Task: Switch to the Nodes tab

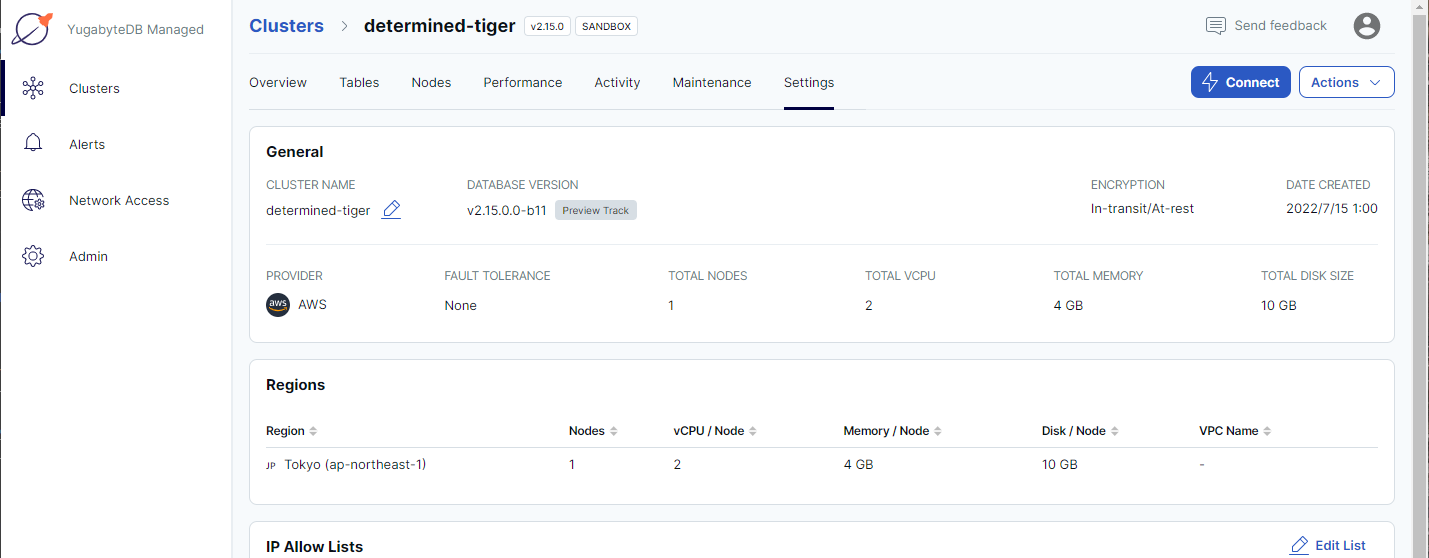Action: point(431,82)
